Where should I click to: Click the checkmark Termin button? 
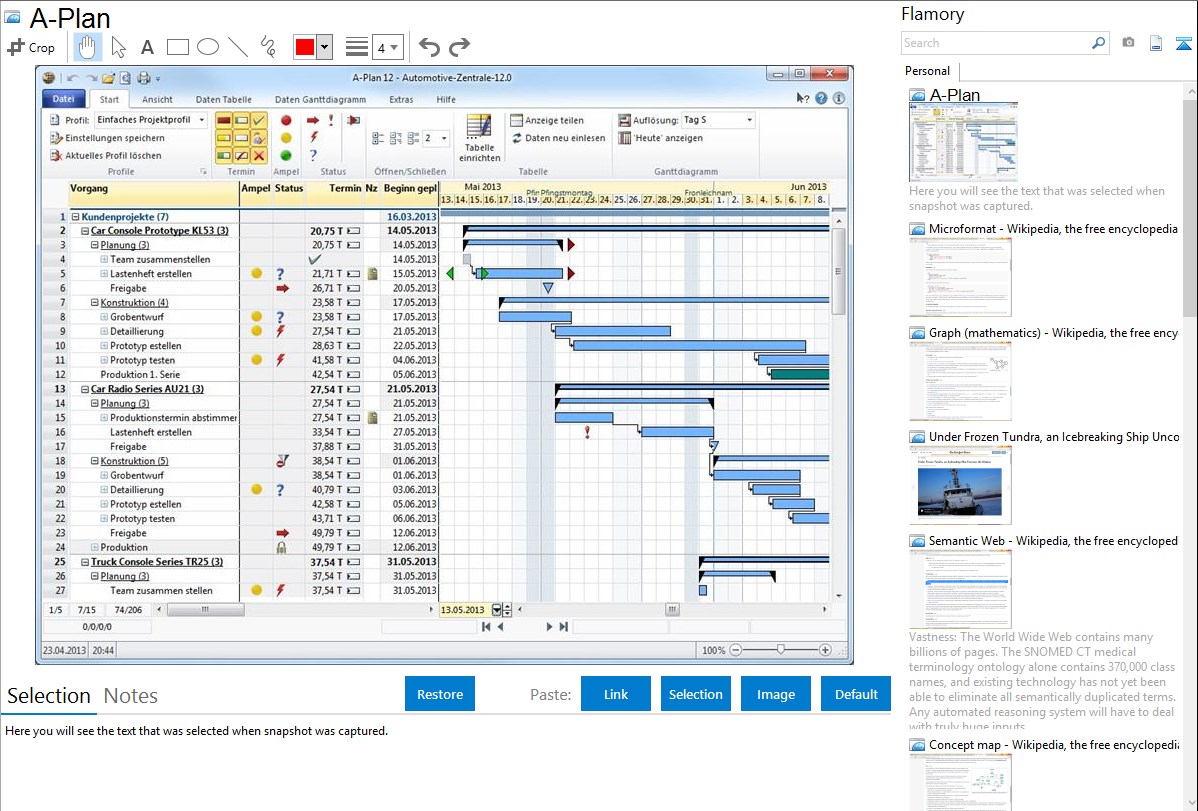point(259,121)
